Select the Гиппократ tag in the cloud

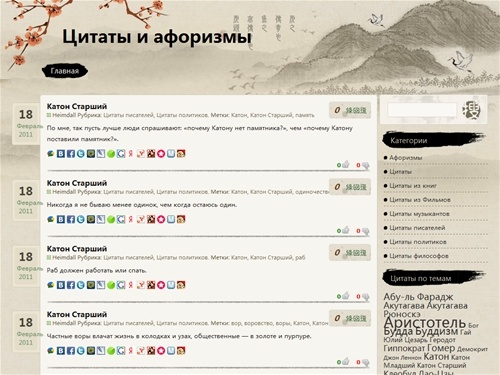[x=404, y=348]
